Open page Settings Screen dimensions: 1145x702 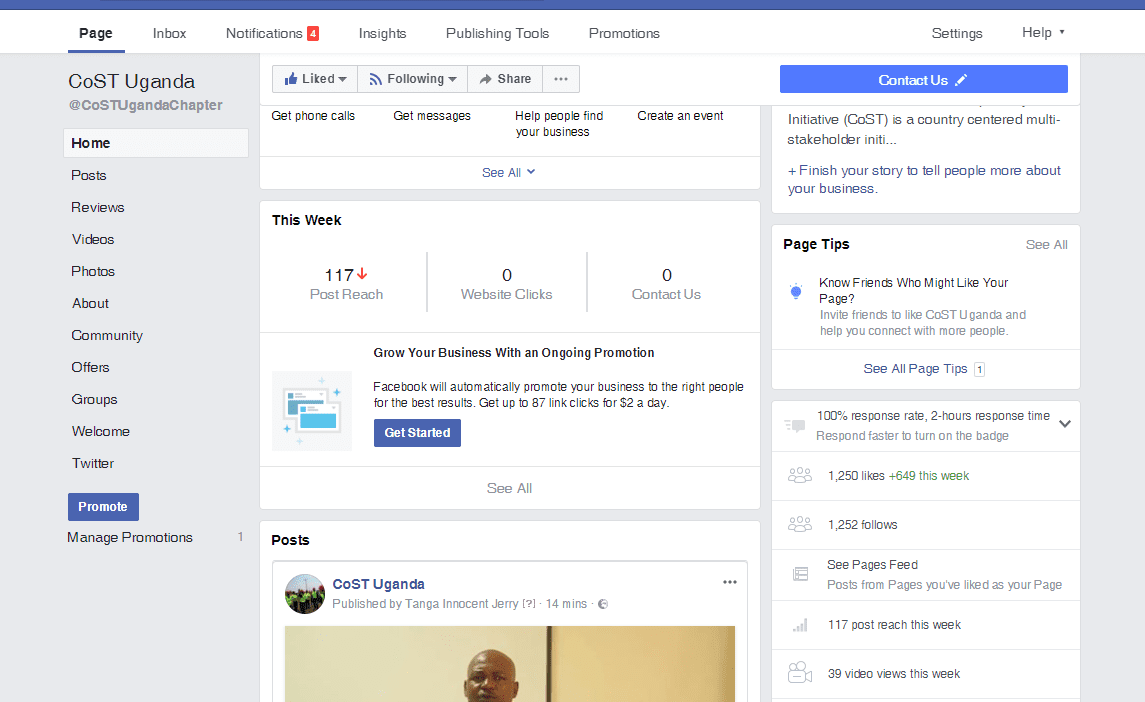click(x=957, y=34)
